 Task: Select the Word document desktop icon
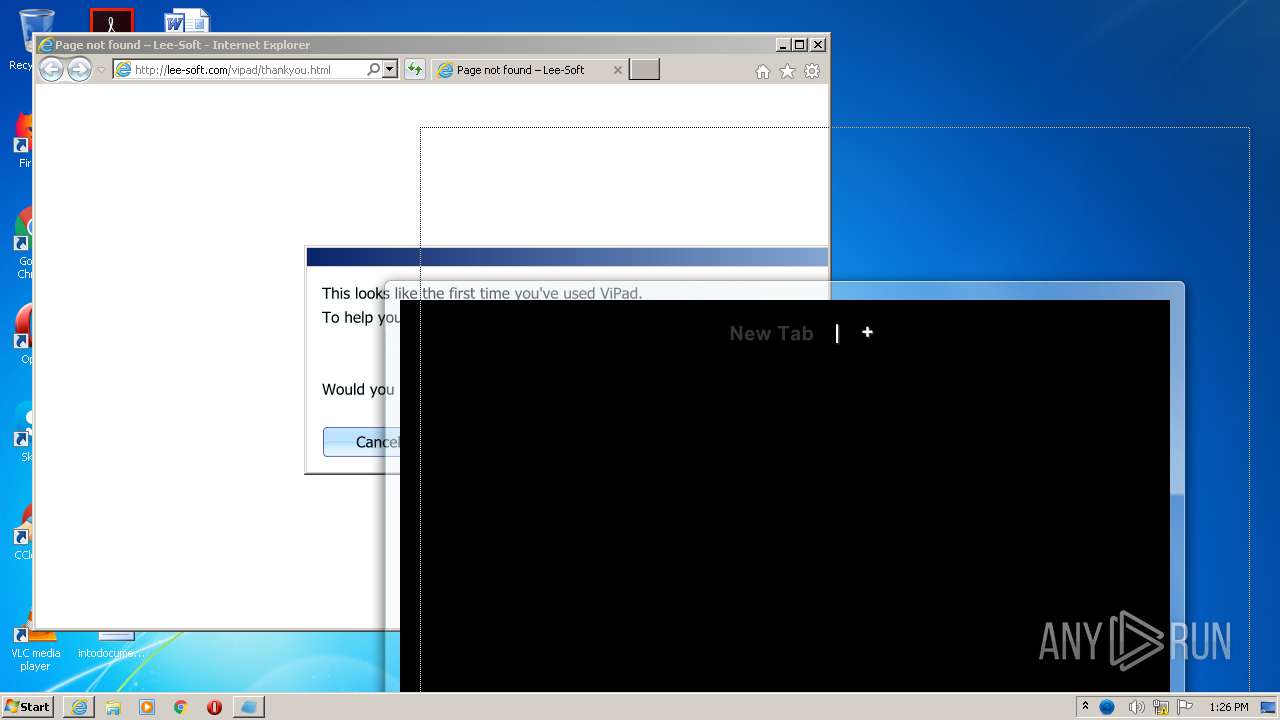tap(187, 20)
